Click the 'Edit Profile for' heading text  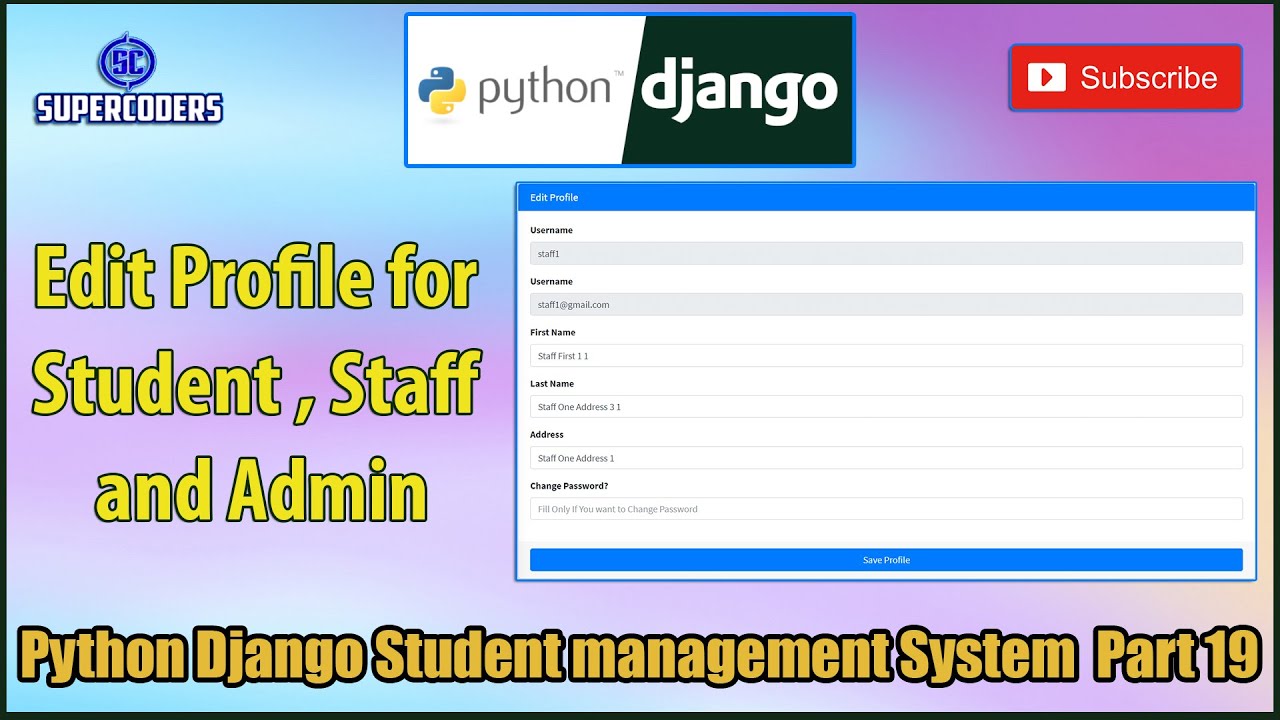pyautogui.click(x=255, y=279)
